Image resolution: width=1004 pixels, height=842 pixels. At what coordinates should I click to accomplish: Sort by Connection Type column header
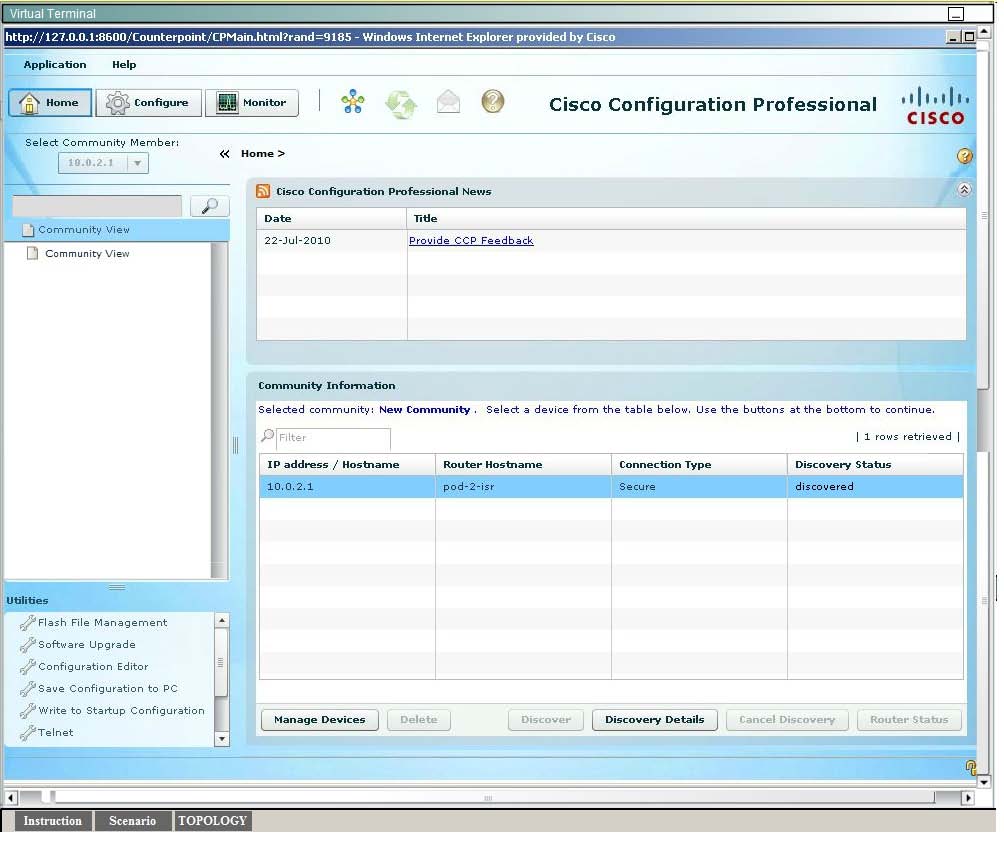tap(699, 464)
